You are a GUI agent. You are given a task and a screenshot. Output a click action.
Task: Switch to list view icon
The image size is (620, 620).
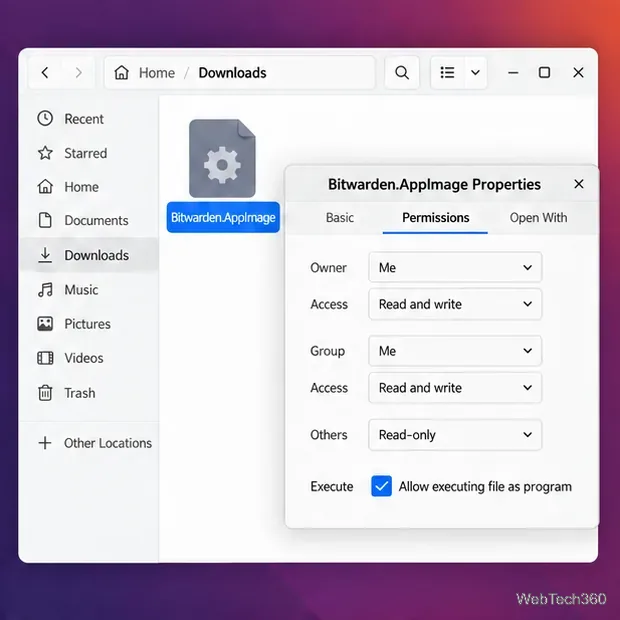pos(447,72)
